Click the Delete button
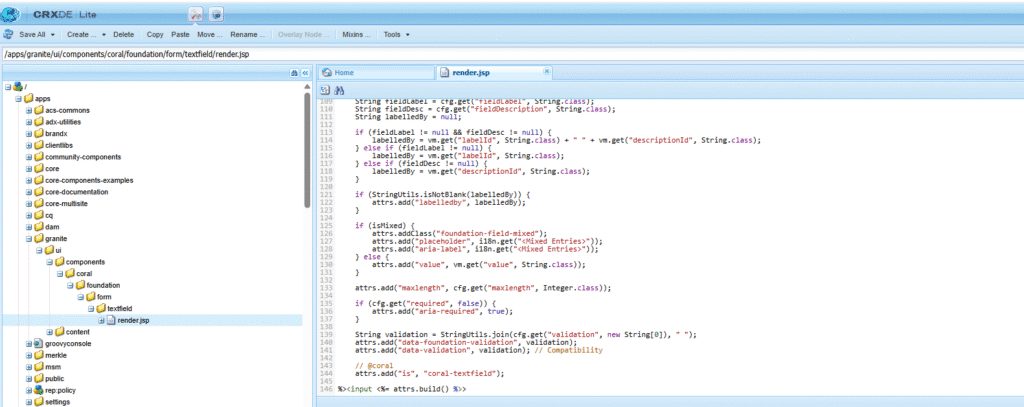Image resolution: width=1024 pixels, height=407 pixels. point(123,34)
